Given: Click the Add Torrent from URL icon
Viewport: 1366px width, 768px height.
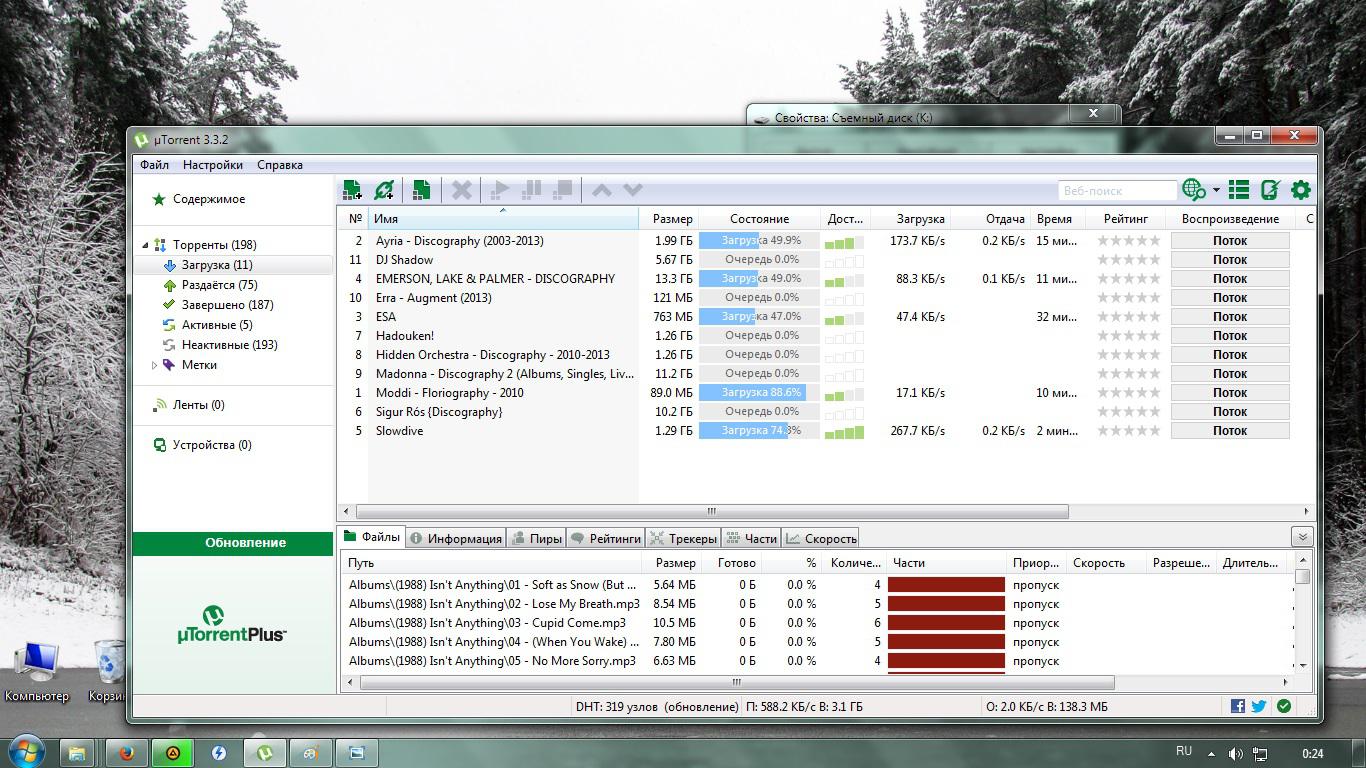Looking at the screenshot, I should coord(384,190).
